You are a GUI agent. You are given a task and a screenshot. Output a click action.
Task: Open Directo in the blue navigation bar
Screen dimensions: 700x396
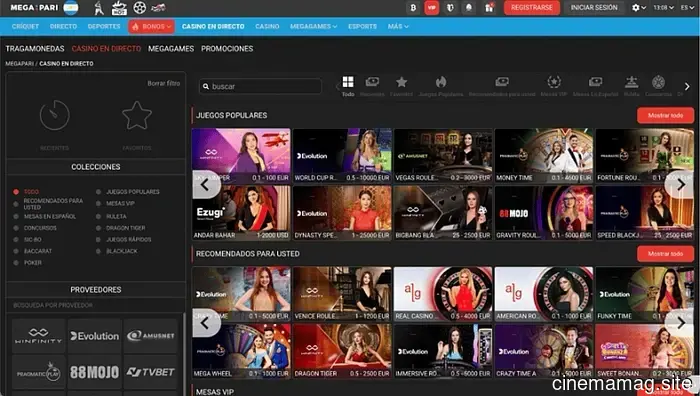pyautogui.click(x=63, y=26)
